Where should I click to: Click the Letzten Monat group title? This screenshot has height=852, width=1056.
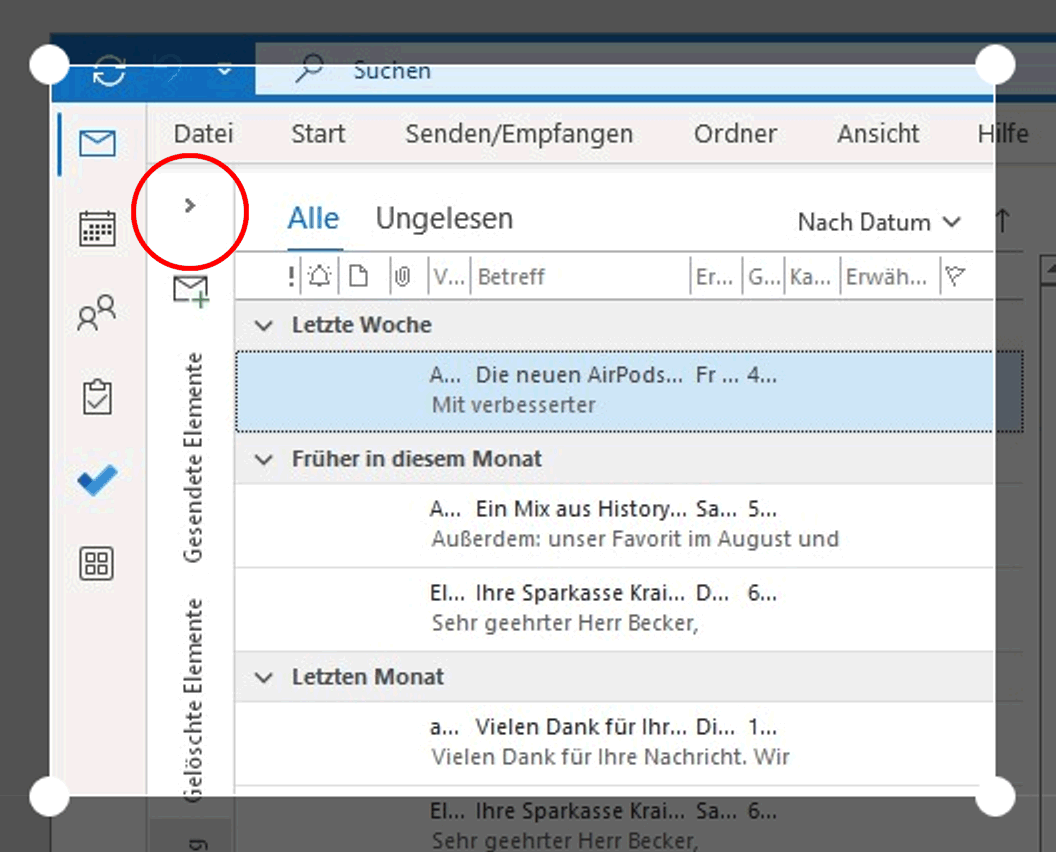(x=368, y=677)
